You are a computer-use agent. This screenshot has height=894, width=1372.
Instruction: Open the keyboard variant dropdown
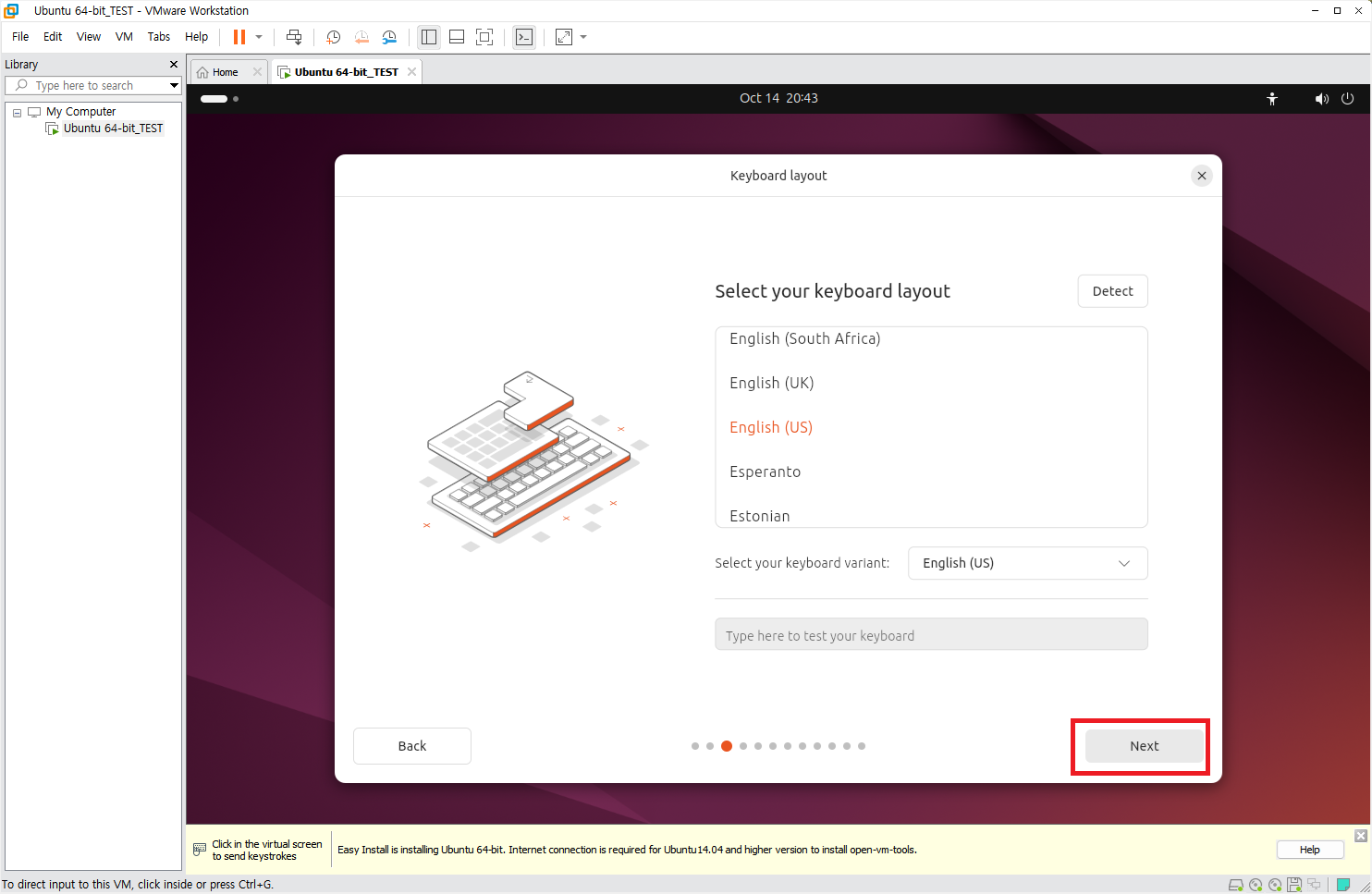click(1028, 563)
